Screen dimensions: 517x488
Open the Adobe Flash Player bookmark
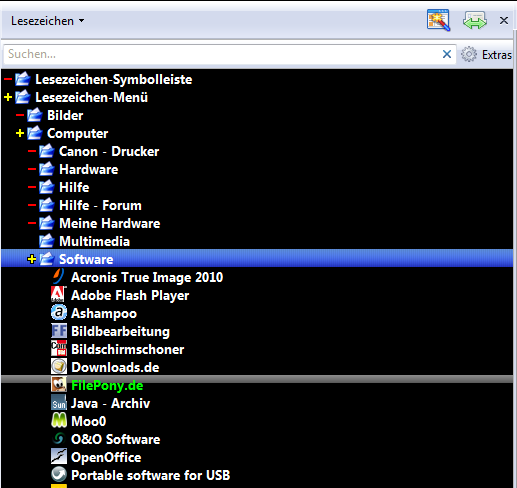pyautogui.click(x=130, y=295)
